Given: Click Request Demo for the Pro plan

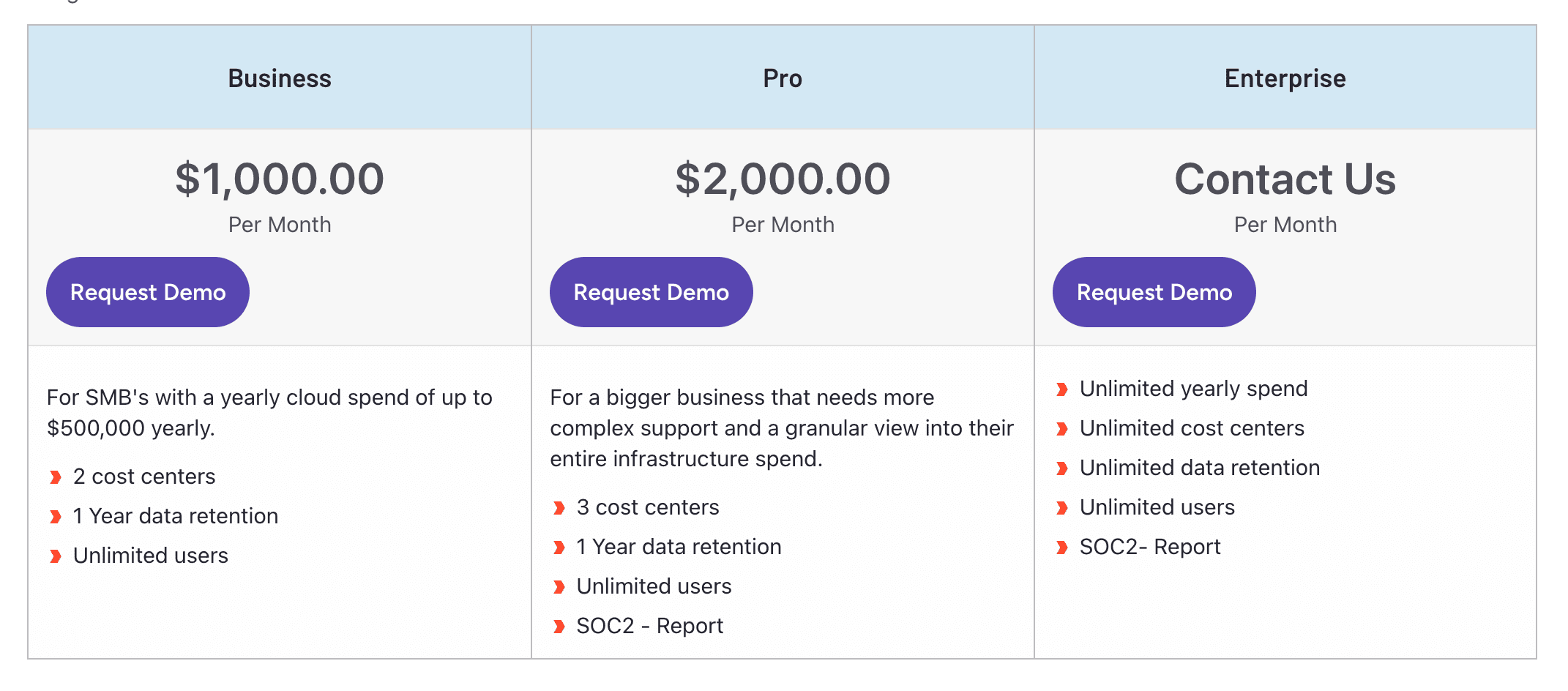Looking at the screenshot, I should [651, 291].
